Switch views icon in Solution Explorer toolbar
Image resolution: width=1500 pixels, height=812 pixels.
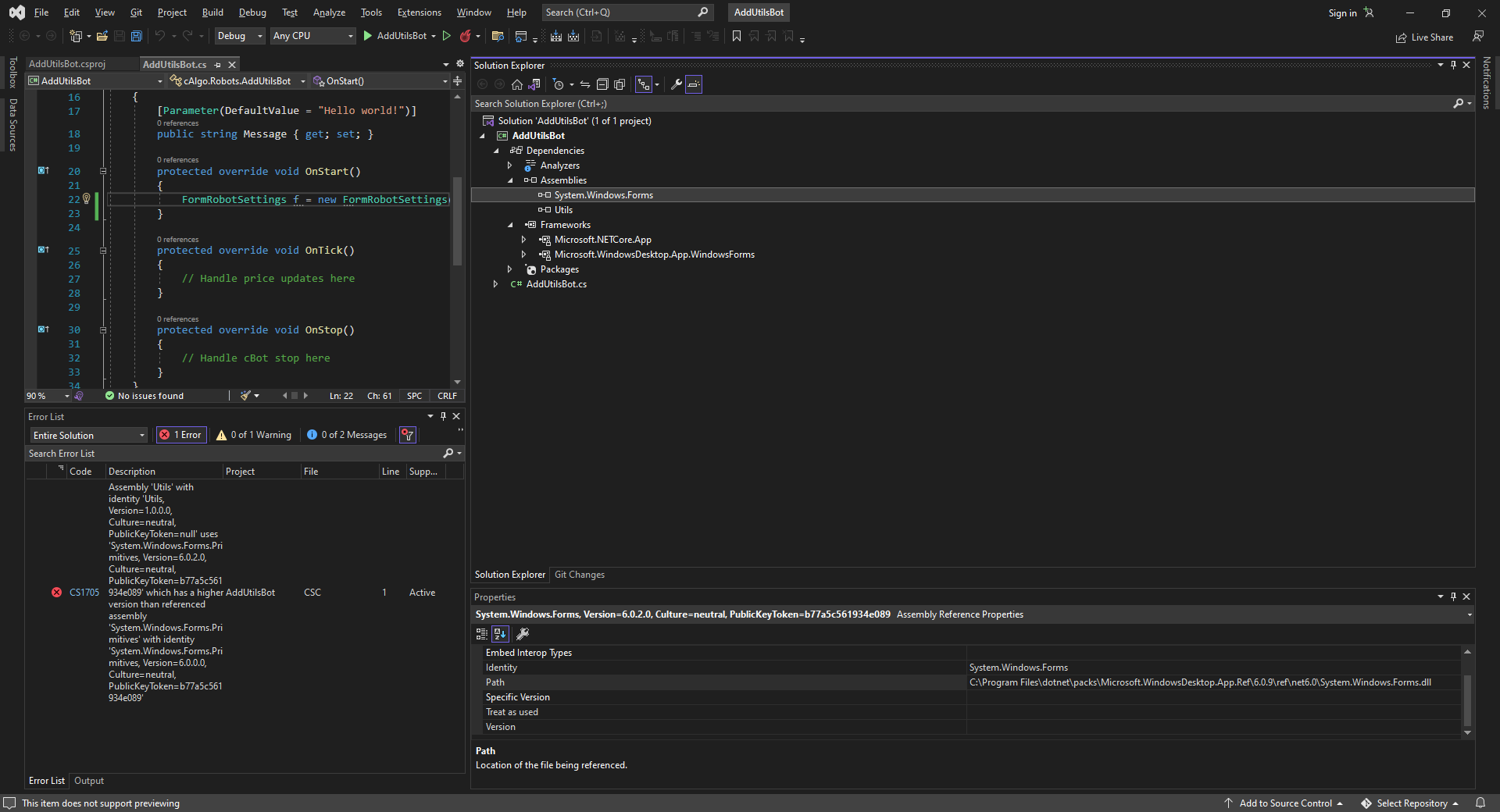click(535, 84)
